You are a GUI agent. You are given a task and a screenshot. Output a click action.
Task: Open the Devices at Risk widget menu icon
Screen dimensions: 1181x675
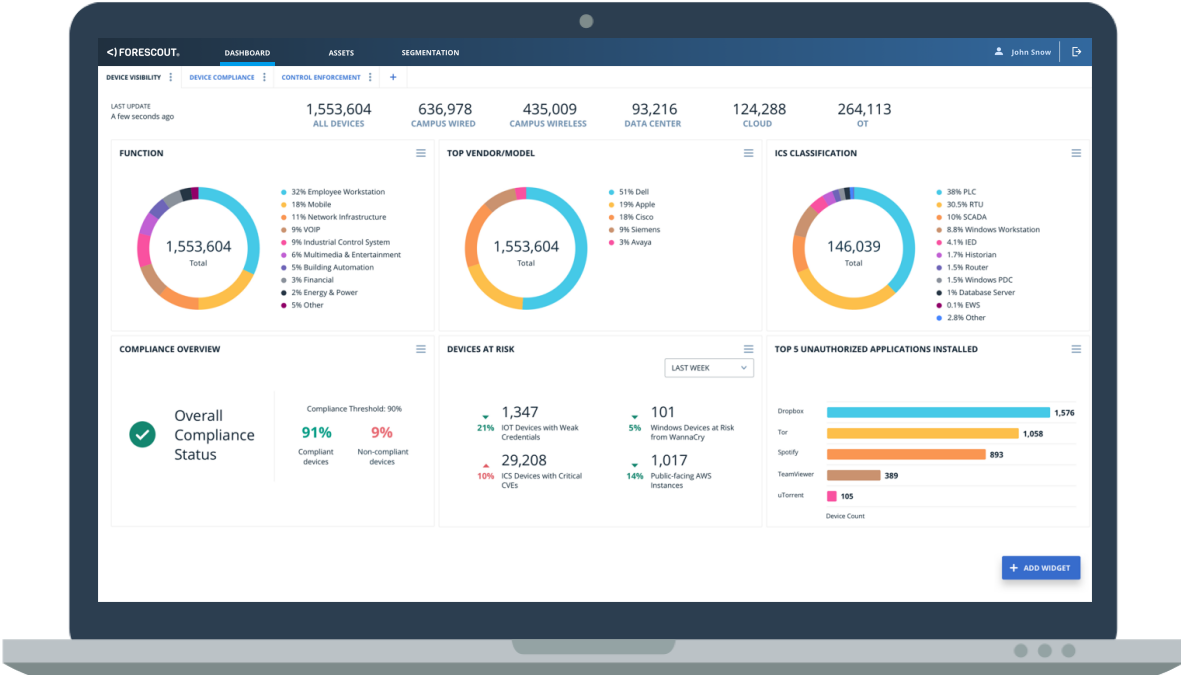pyautogui.click(x=748, y=349)
